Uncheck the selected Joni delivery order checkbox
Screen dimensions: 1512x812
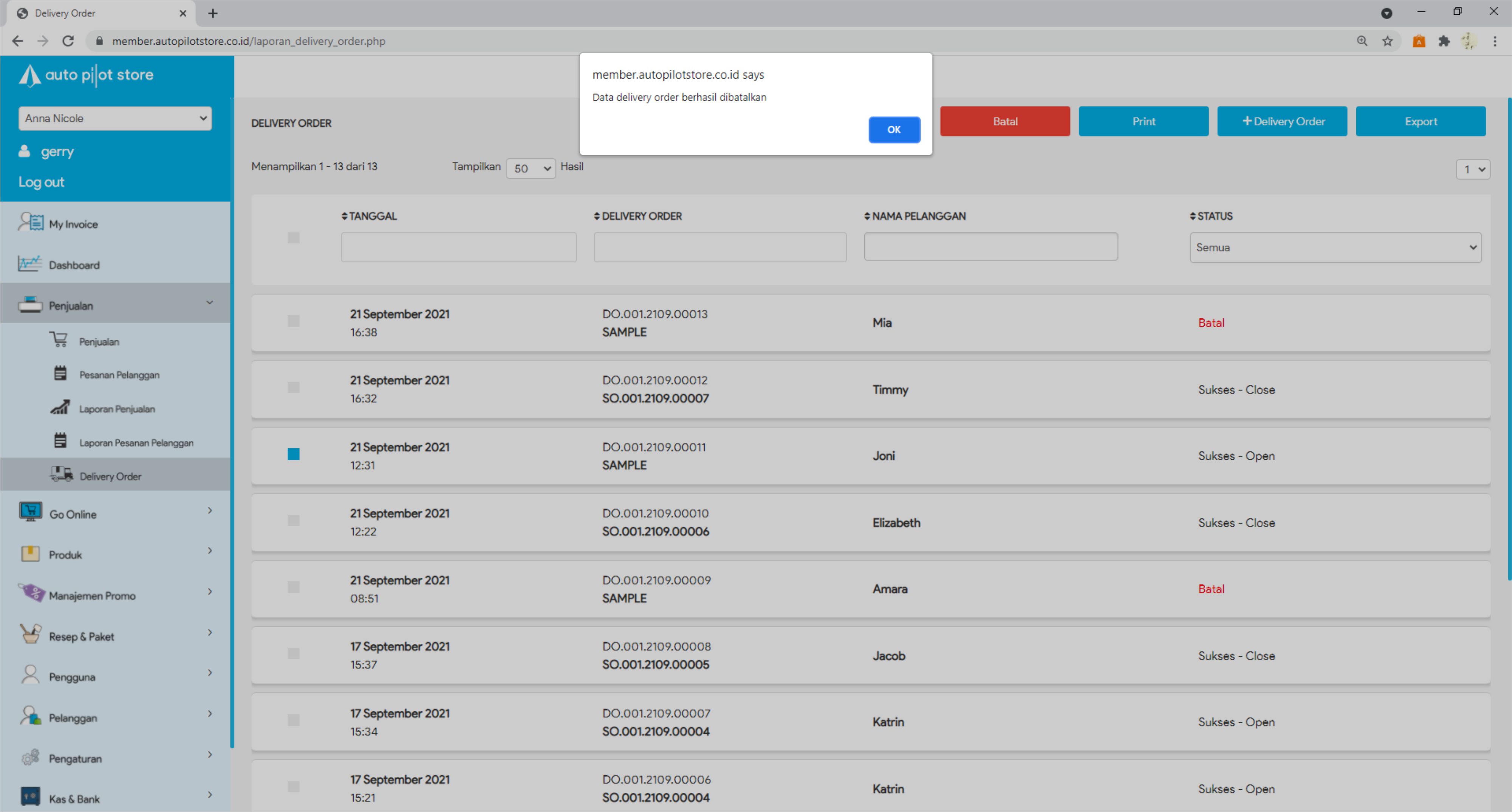tap(294, 454)
